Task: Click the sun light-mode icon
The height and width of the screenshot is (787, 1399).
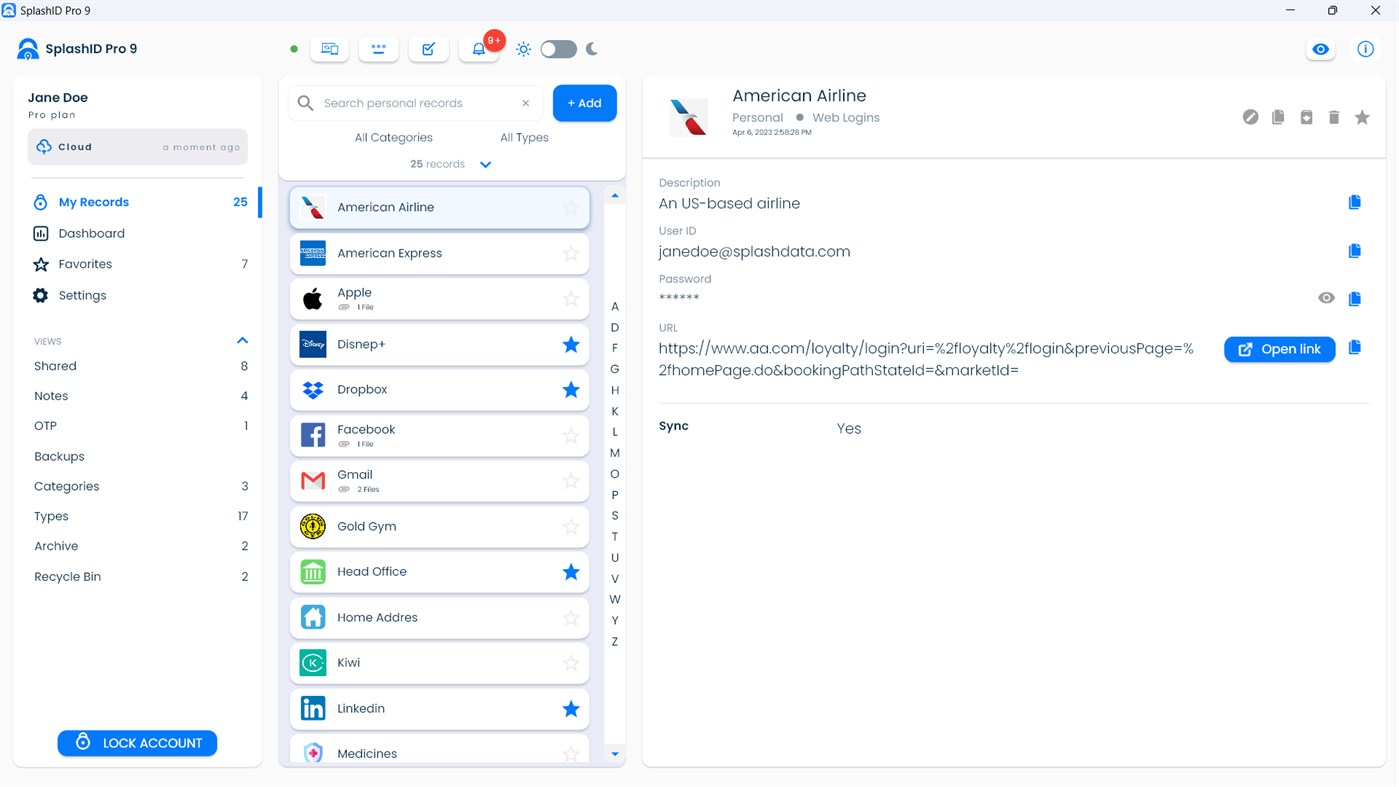Action: [523, 49]
